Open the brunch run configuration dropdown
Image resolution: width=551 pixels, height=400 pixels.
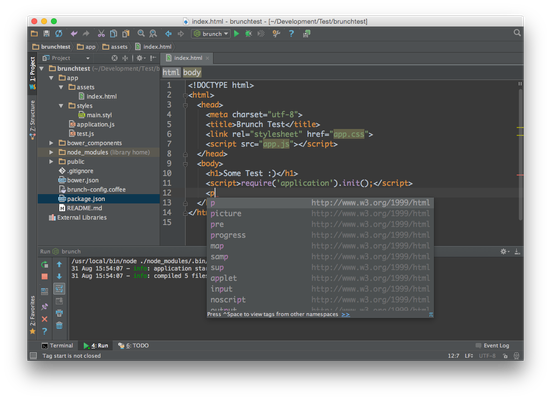point(211,34)
